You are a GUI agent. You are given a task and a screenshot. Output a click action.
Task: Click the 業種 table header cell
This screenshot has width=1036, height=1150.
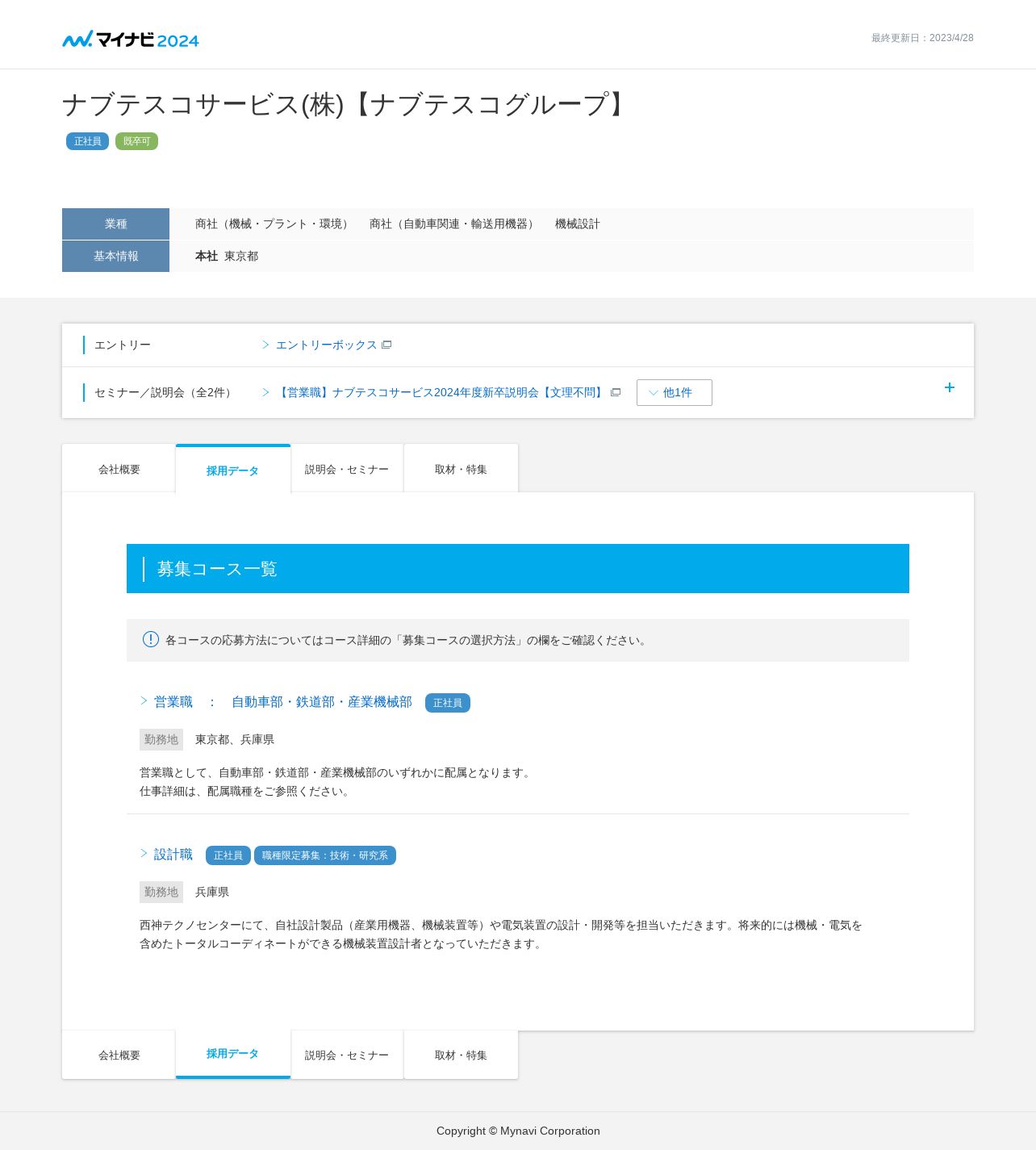point(115,224)
